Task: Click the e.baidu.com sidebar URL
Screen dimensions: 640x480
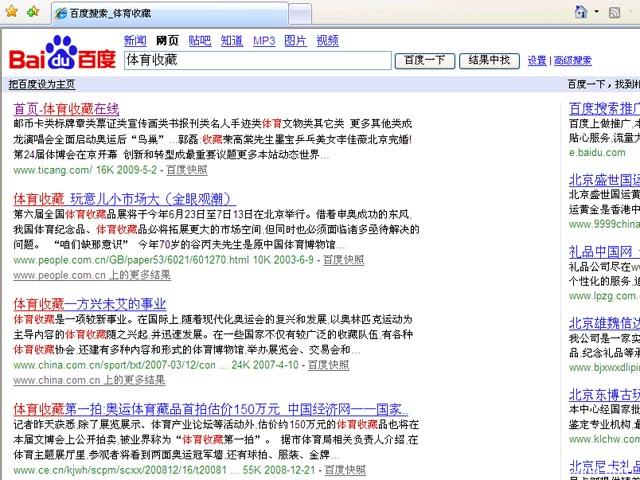Action: (x=597, y=153)
